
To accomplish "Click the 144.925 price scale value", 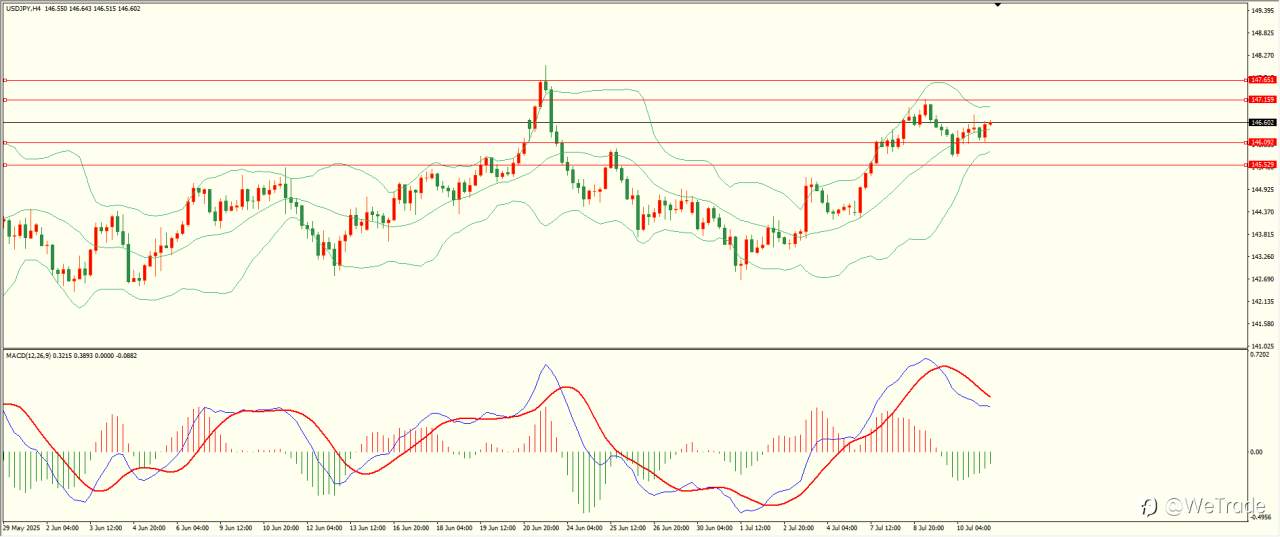I will [1262, 189].
